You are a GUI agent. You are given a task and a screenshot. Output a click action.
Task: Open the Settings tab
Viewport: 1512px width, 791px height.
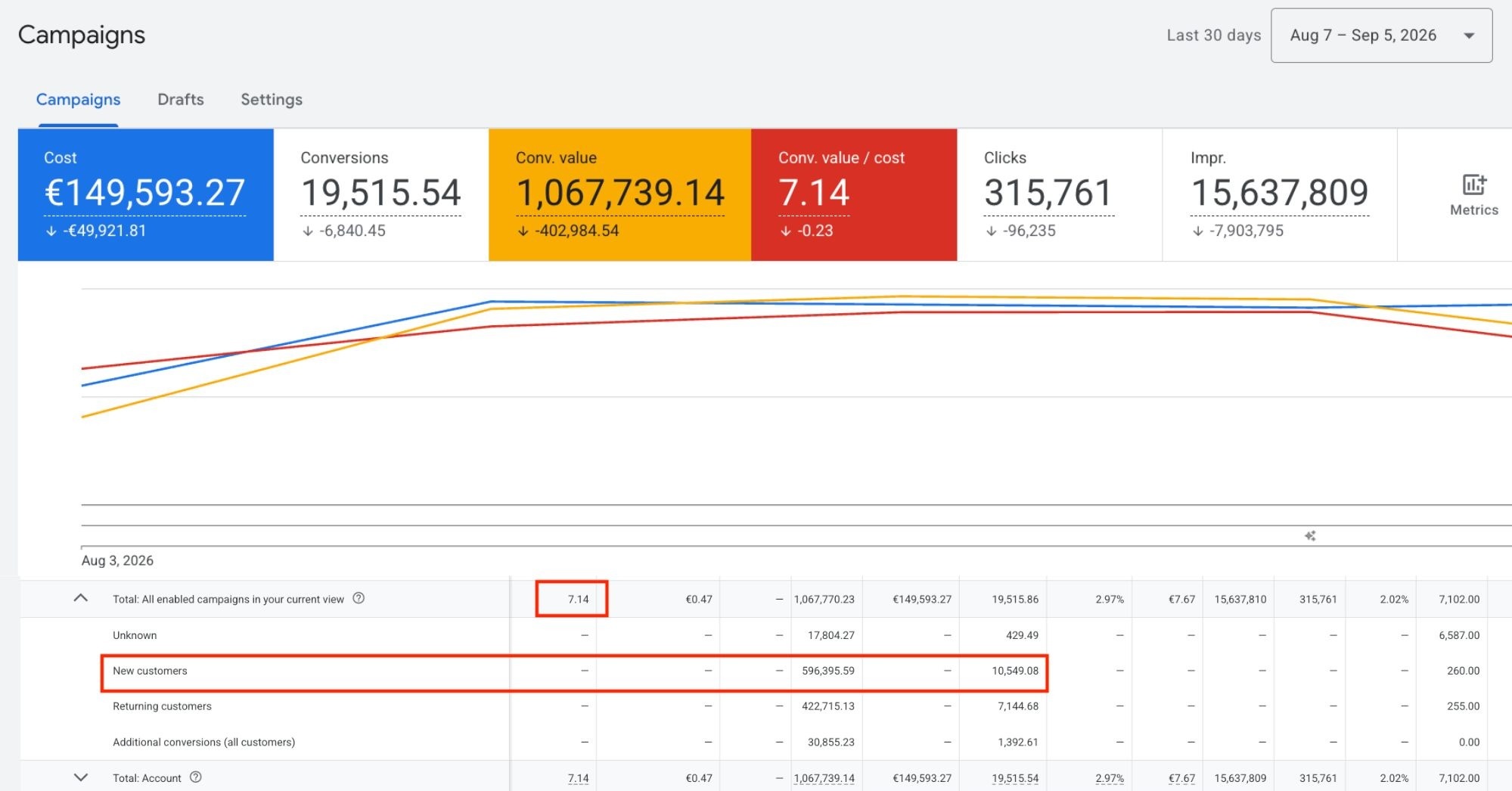coord(272,100)
